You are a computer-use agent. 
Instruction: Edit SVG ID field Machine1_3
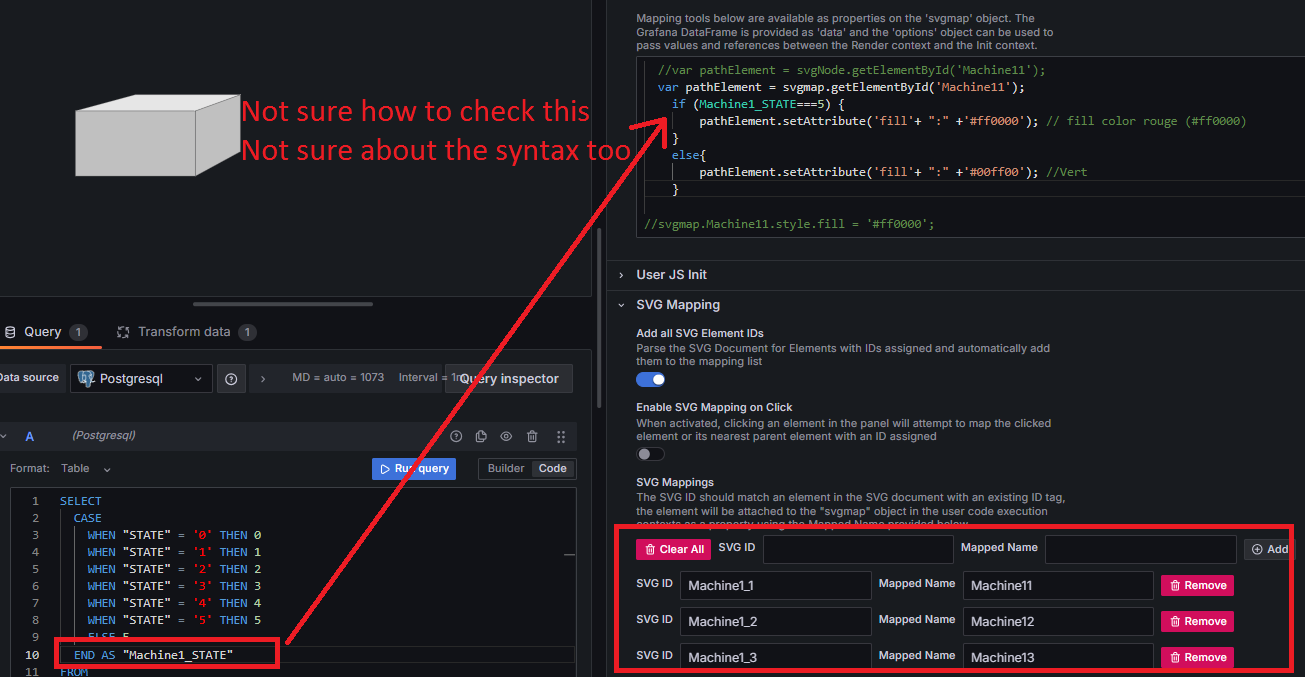point(776,657)
